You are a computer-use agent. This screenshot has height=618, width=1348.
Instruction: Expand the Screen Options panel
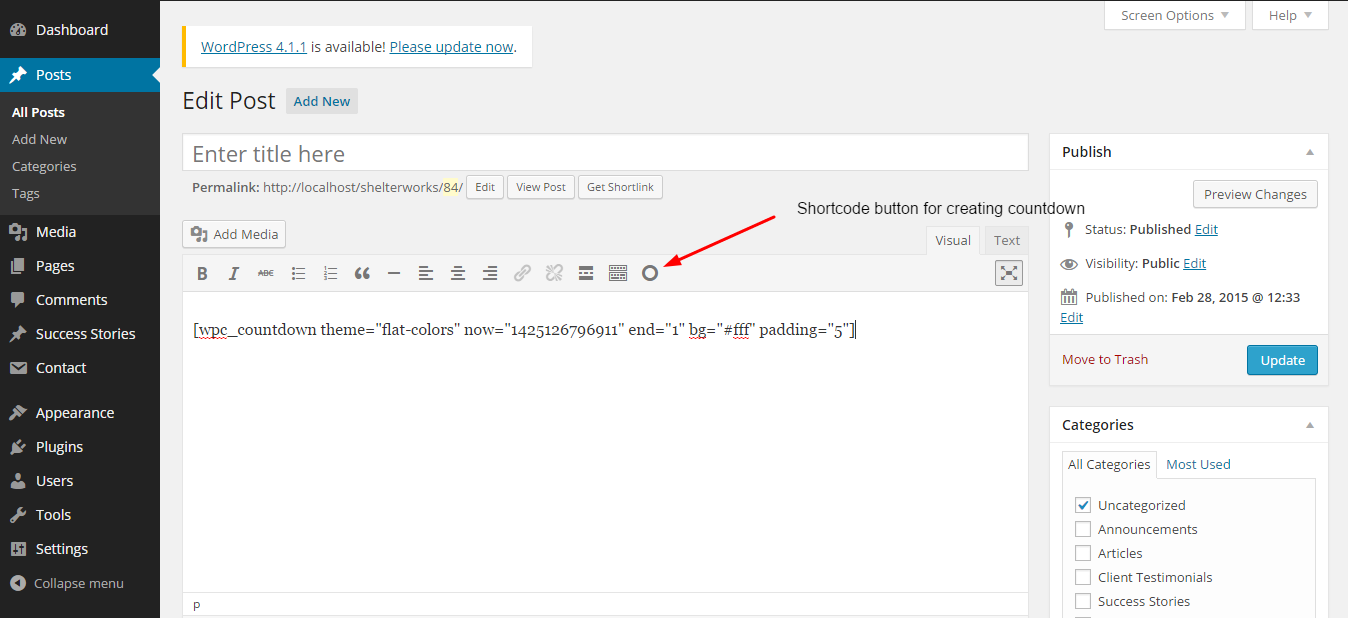(x=1175, y=15)
